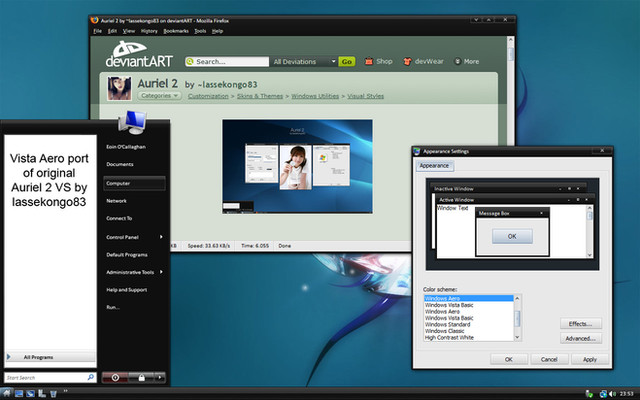640x400 pixels.
Task: Open Firefox View menu
Action: (x=129, y=31)
